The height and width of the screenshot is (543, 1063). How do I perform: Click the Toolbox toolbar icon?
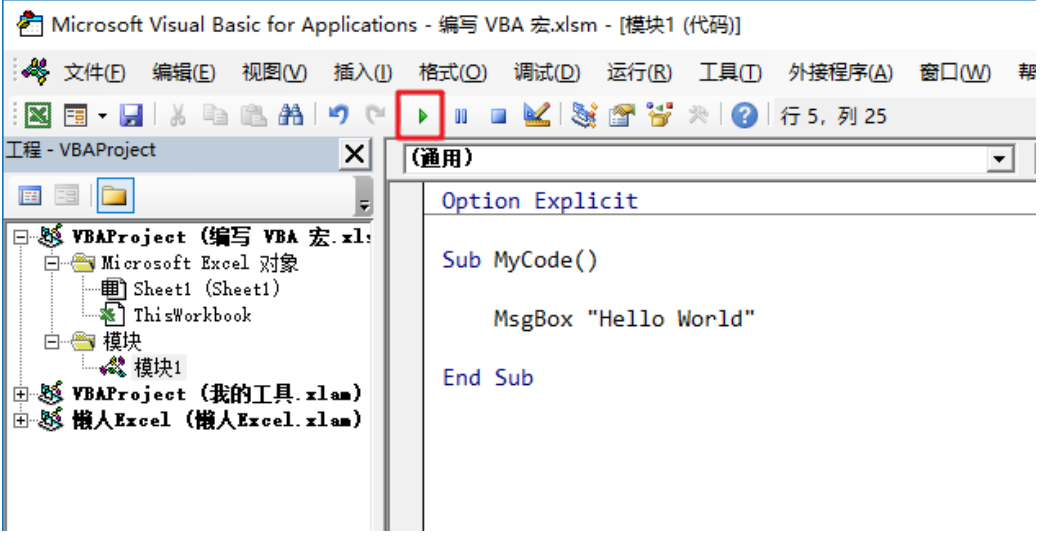pyautogui.click(x=698, y=116)
